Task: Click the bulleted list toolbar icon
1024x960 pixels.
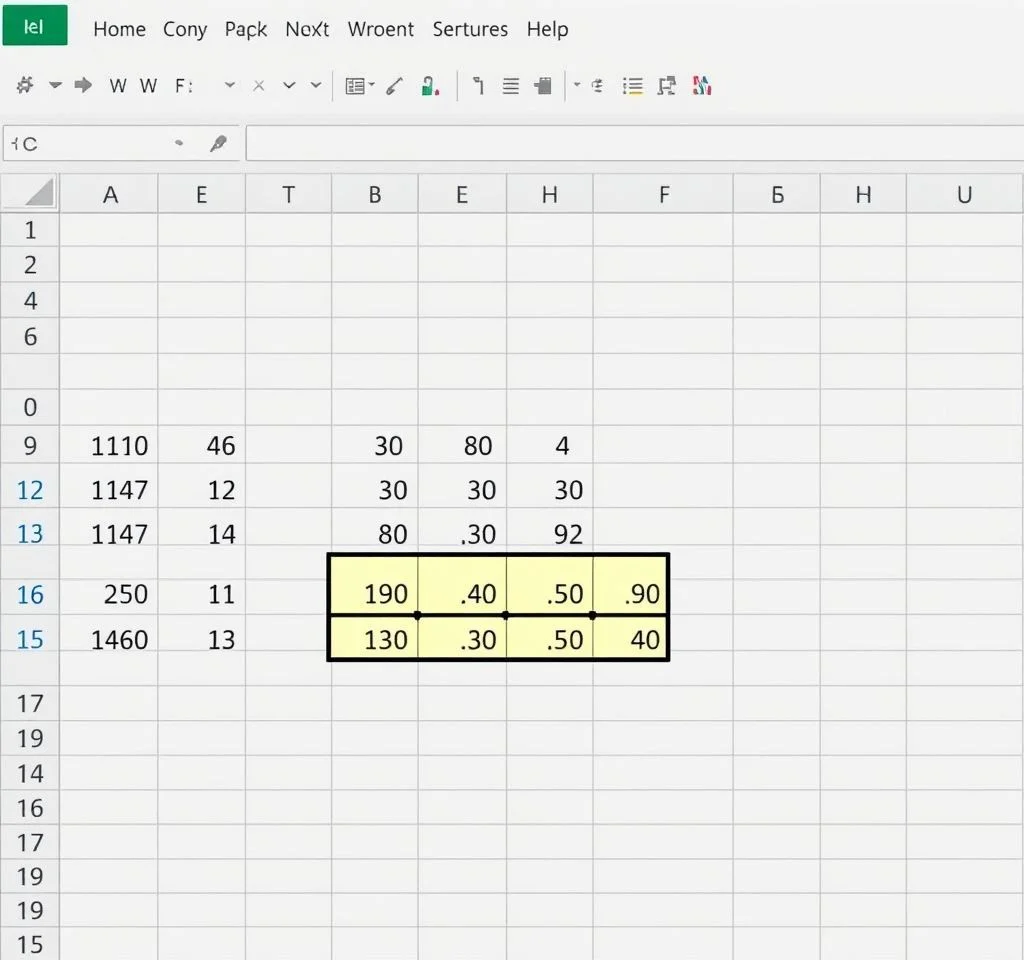Action: click(632, 86)
